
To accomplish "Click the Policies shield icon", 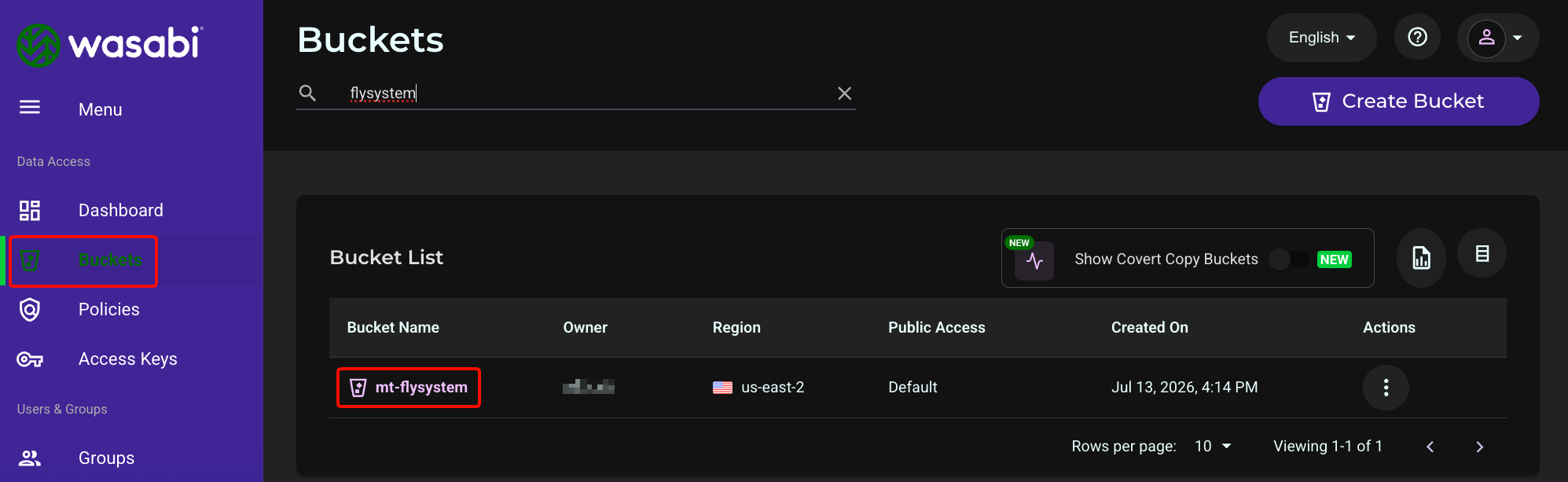I will (x=30, y=310).
